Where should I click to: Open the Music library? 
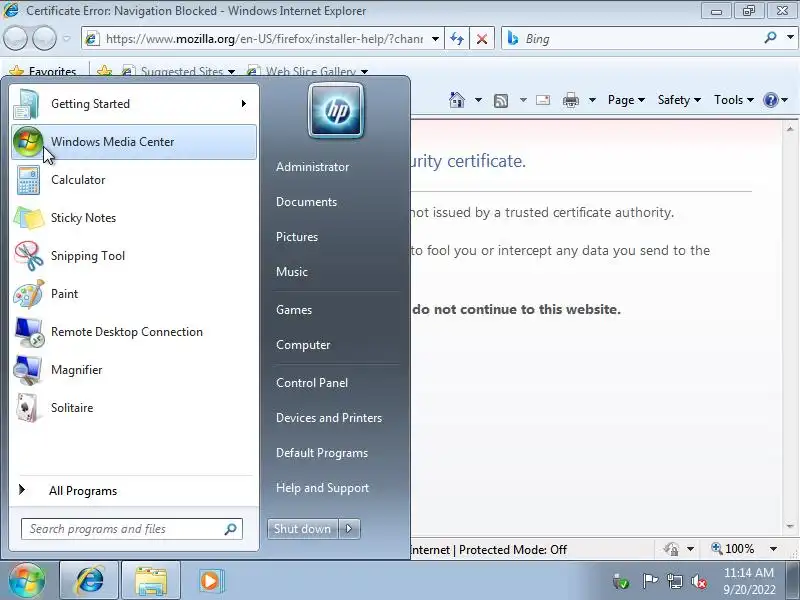tap(292, 272)
